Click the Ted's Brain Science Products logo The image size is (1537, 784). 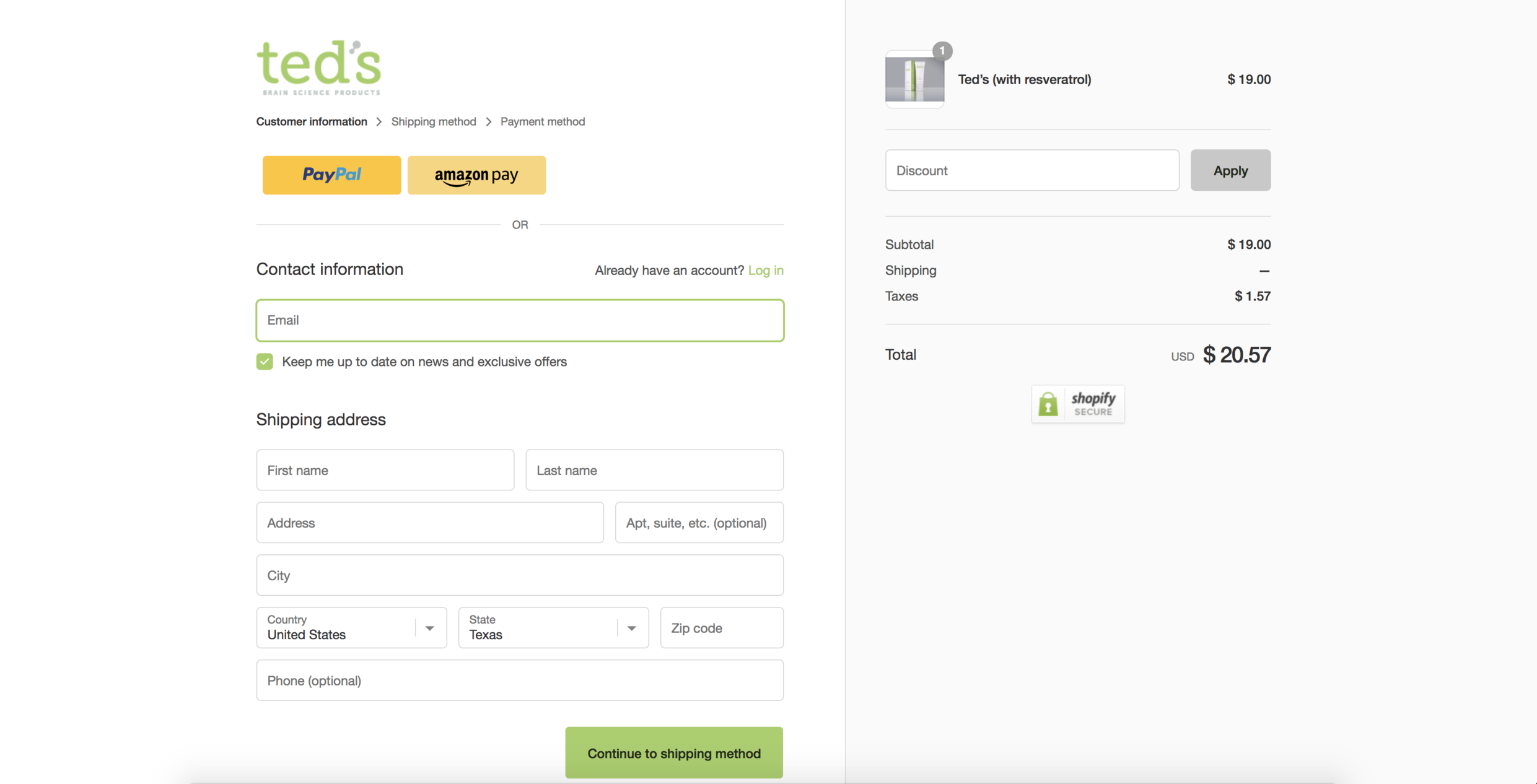point(319,68)
